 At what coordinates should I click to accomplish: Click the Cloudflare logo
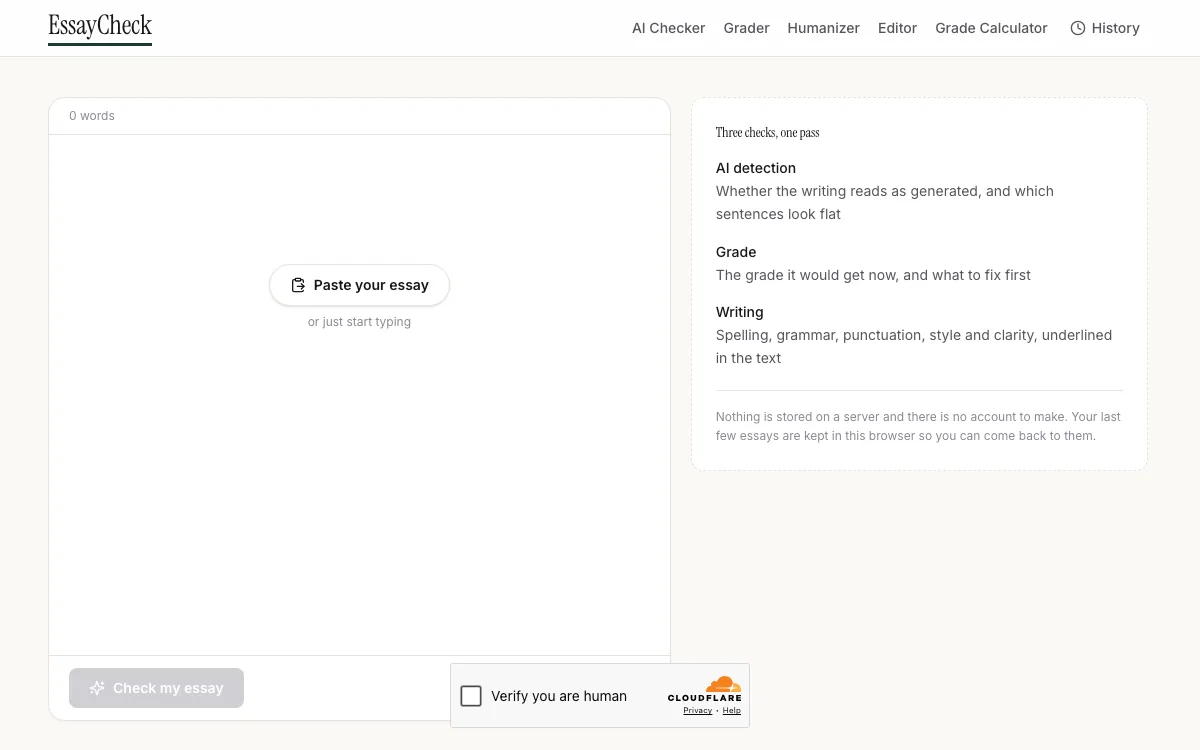(705, 688)
